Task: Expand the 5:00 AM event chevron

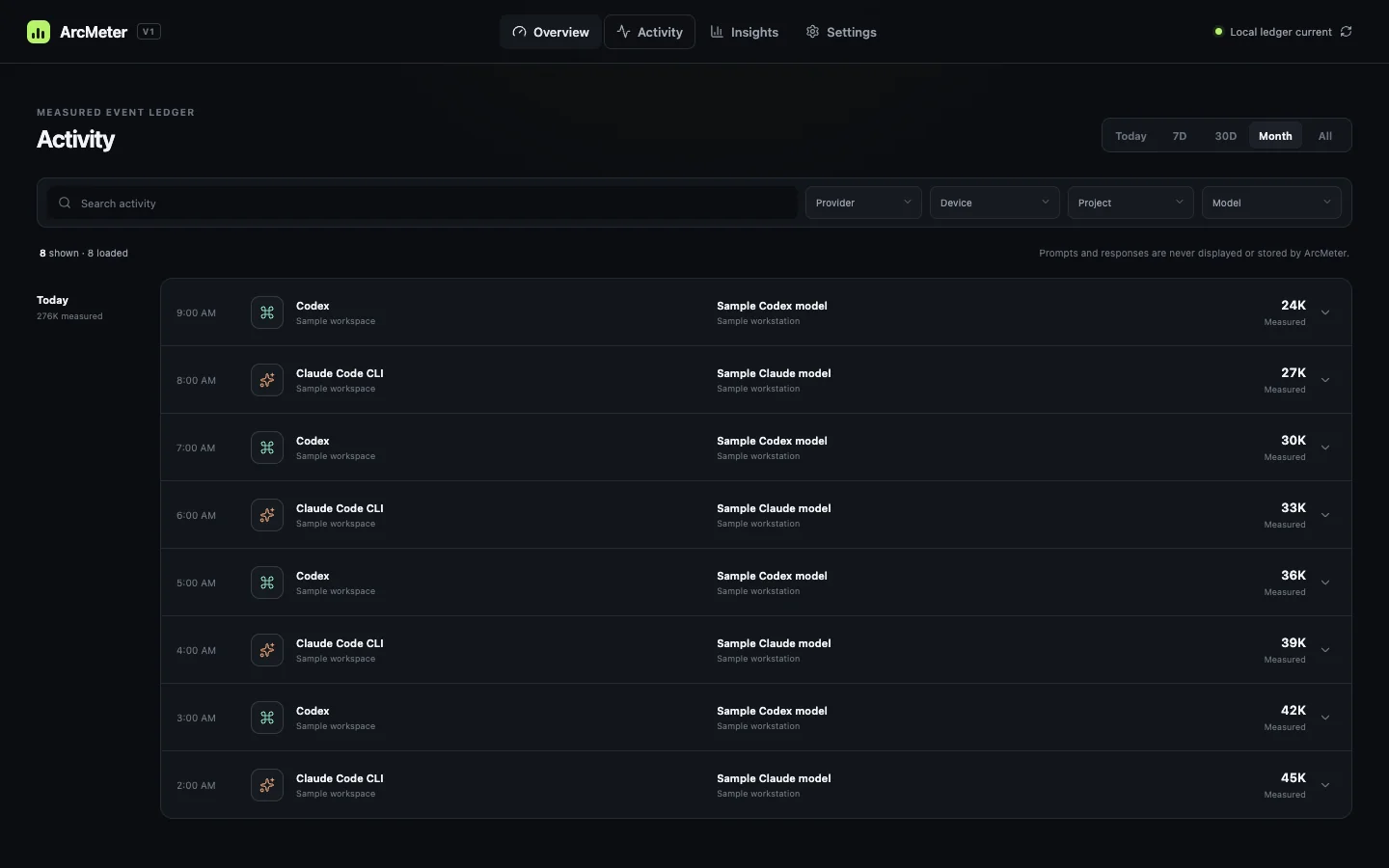Action: [x=1325, y=583]
